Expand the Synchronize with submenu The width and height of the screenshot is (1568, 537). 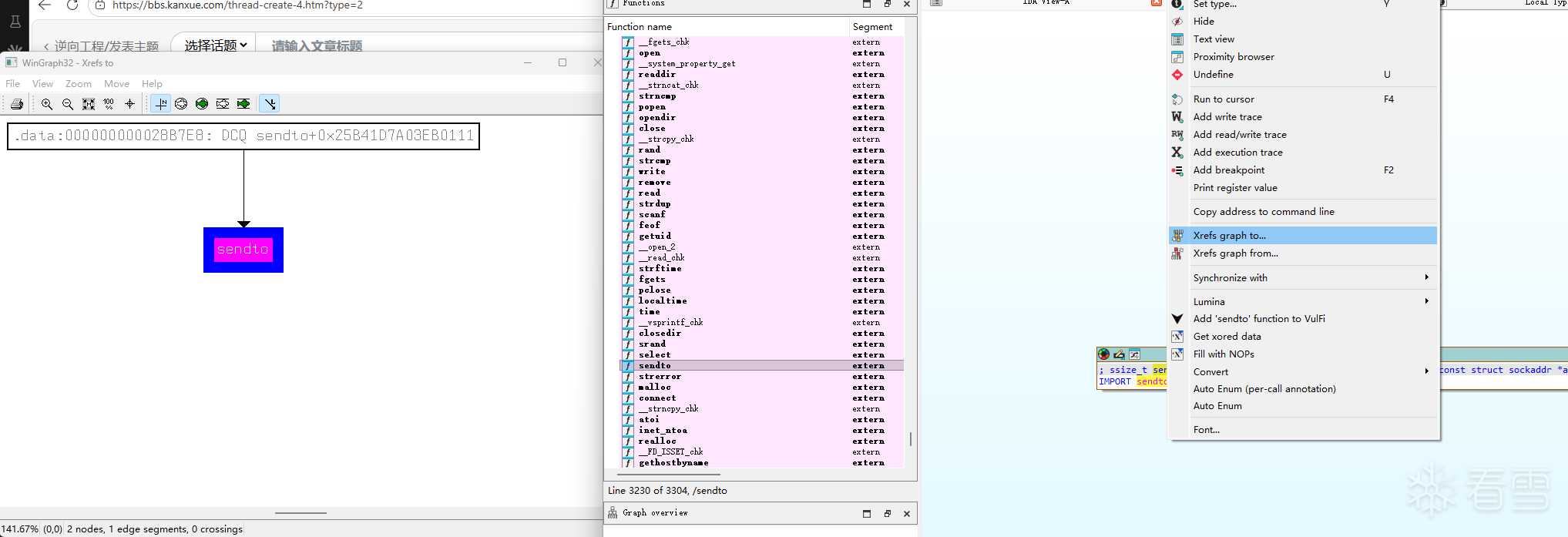pos(1304,278)
